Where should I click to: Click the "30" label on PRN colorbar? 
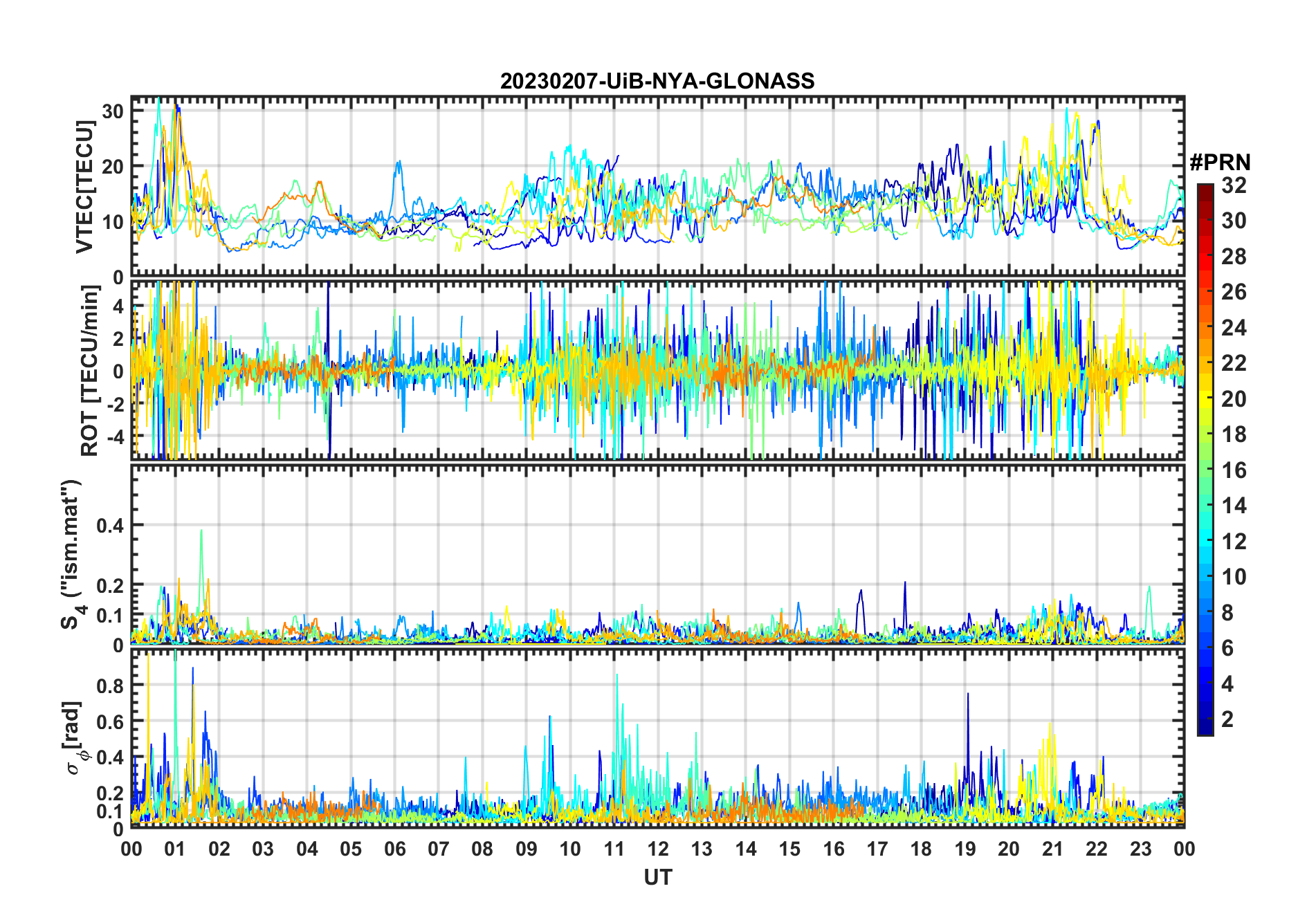[1234, 221]
